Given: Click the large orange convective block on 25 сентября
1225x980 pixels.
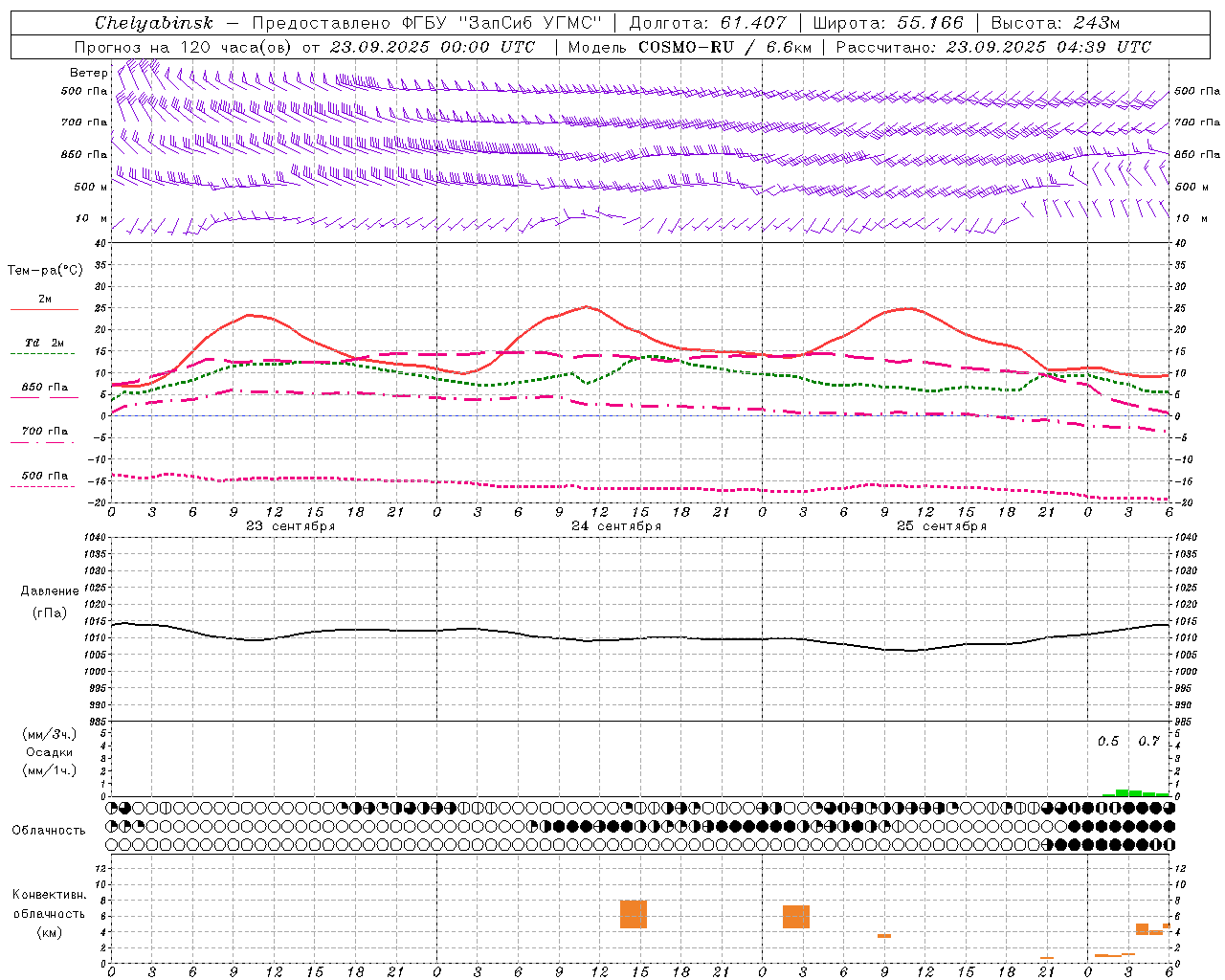Looking at the screenshot, I should click(x=796, y=917).
